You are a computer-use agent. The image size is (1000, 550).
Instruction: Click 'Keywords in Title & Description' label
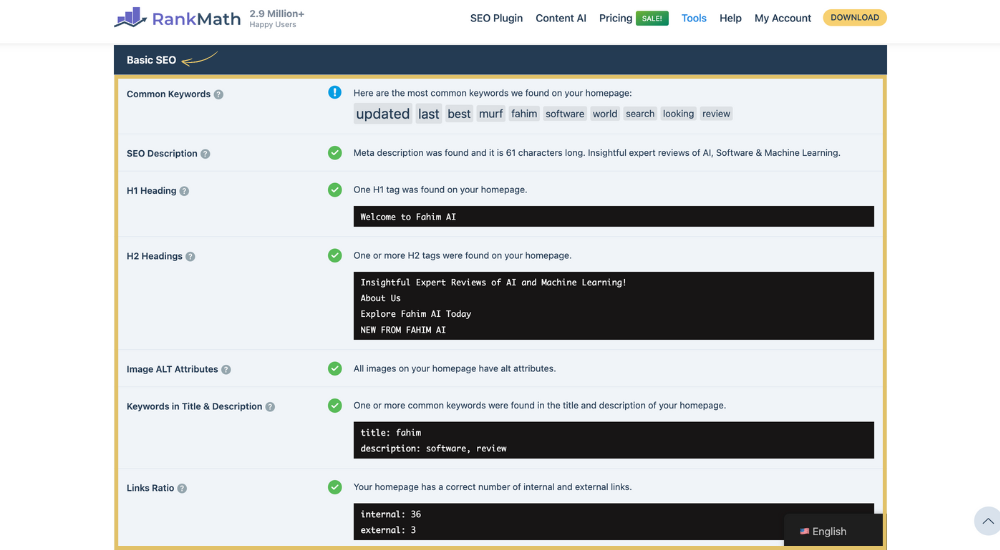click(194, 406)
